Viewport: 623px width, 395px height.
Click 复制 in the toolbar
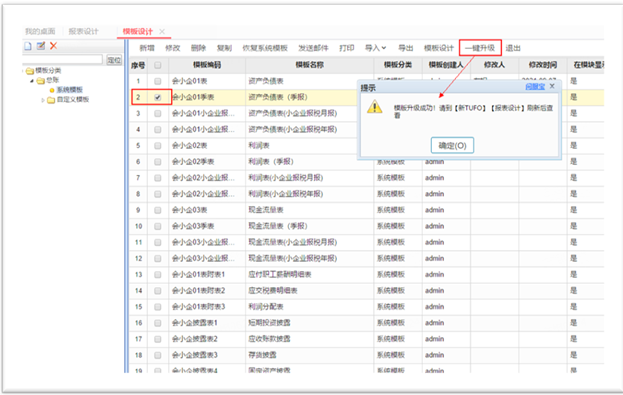[224, 48]
